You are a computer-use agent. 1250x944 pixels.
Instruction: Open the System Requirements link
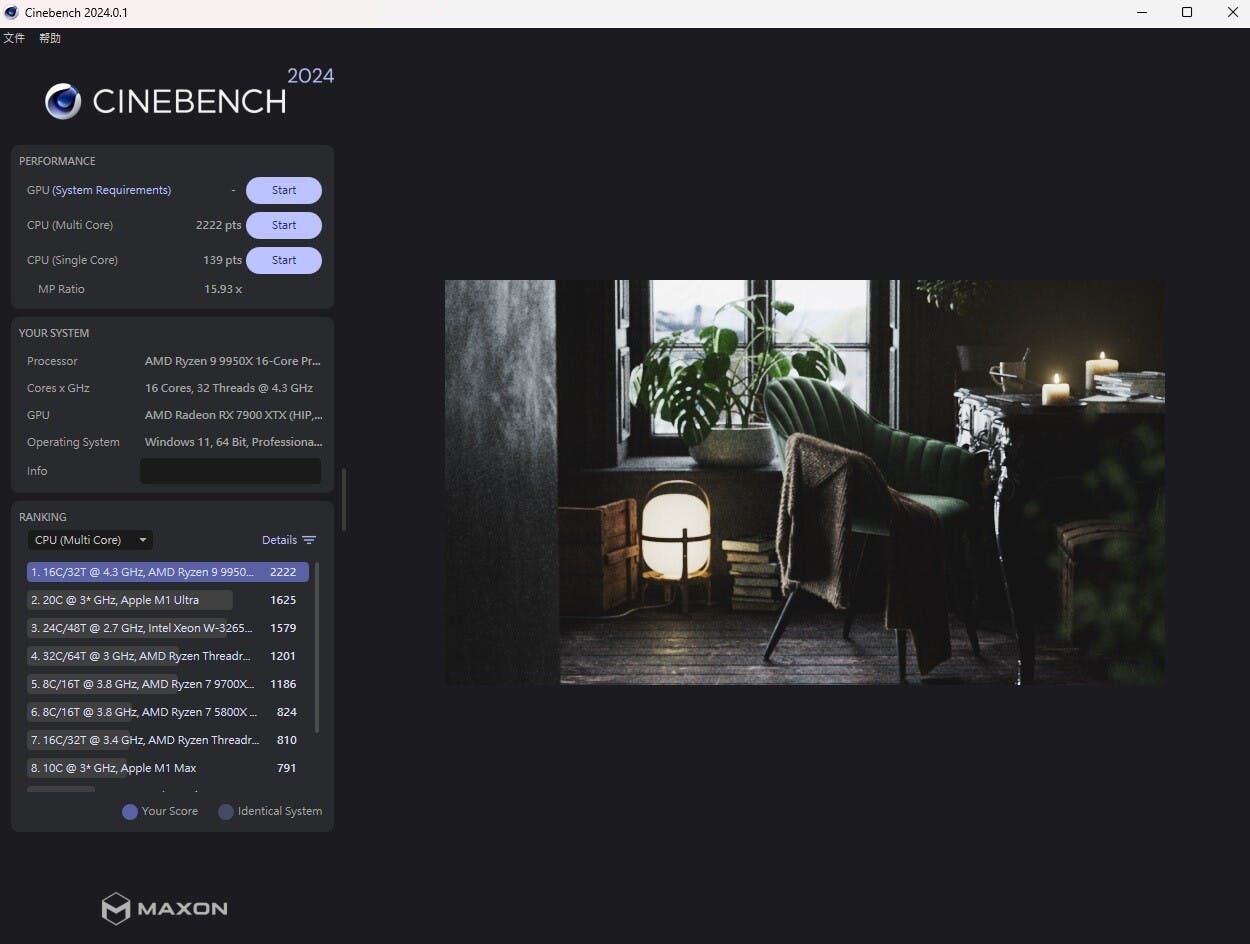tap(112, 190)
